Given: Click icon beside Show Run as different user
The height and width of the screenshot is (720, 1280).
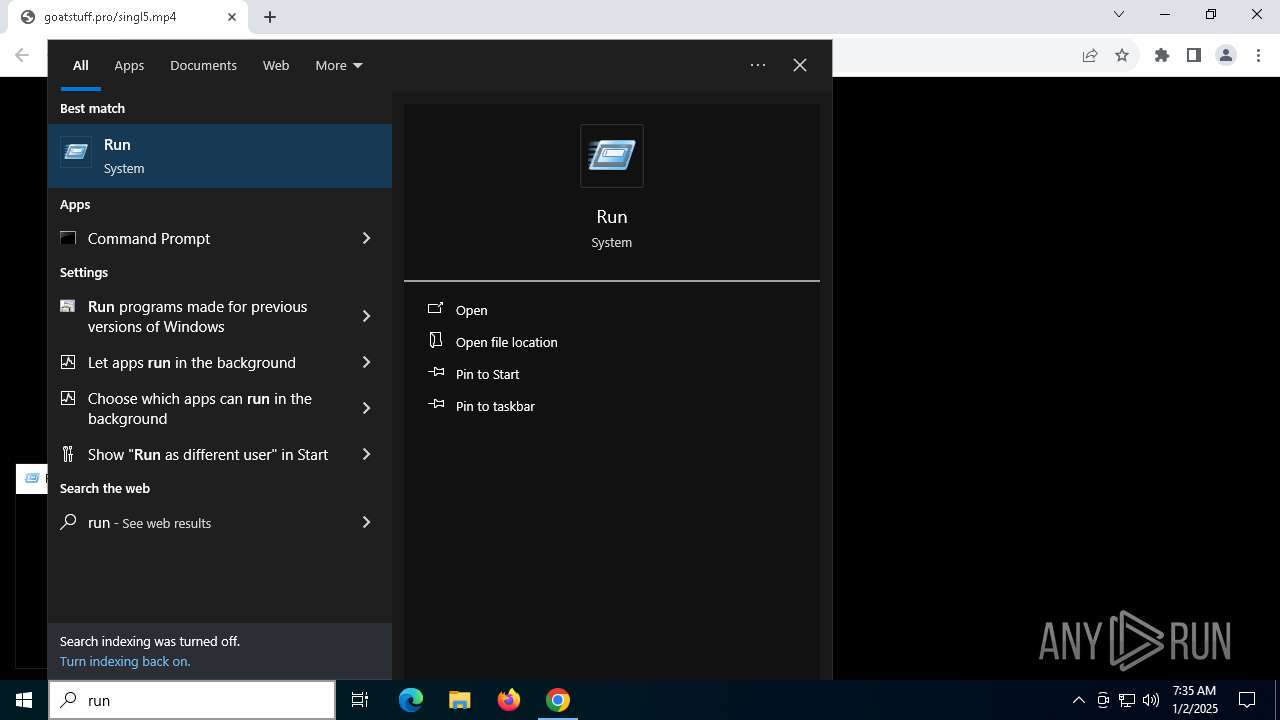Looking at the screenshot, I should pyautogui.click(x=68, y=454).
